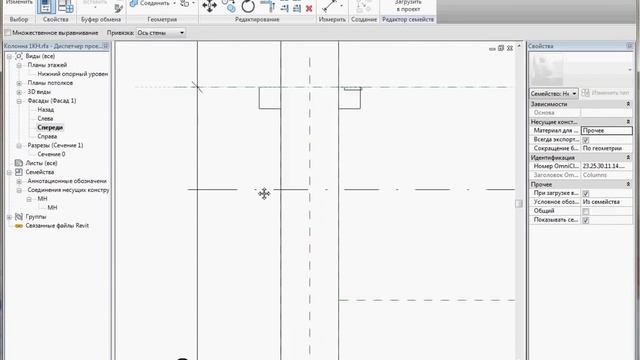This screenshot has height=360, width=640.
Task: Click the Прочее material value field
Action: coord(607,131)
